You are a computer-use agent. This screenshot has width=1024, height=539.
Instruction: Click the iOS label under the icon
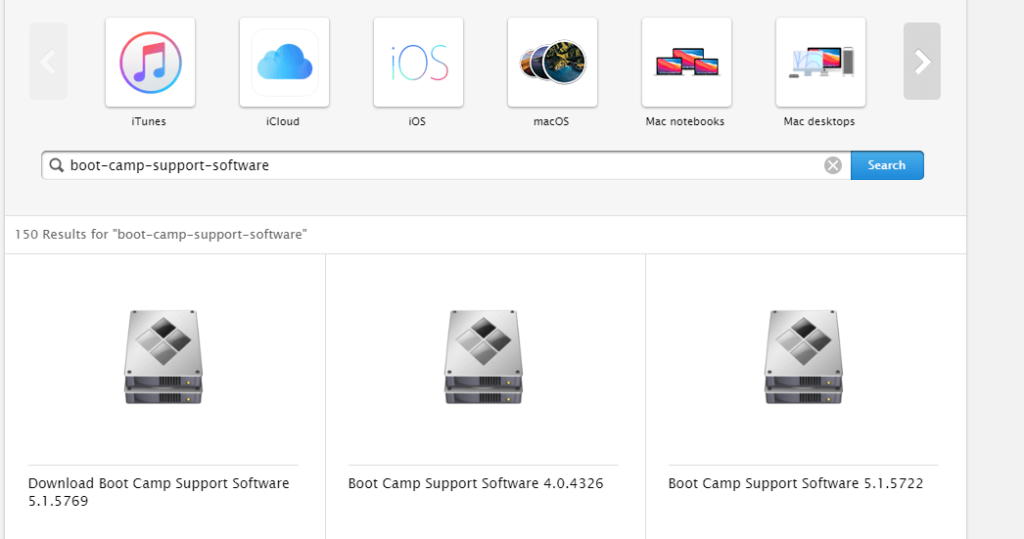pos(417,122)
